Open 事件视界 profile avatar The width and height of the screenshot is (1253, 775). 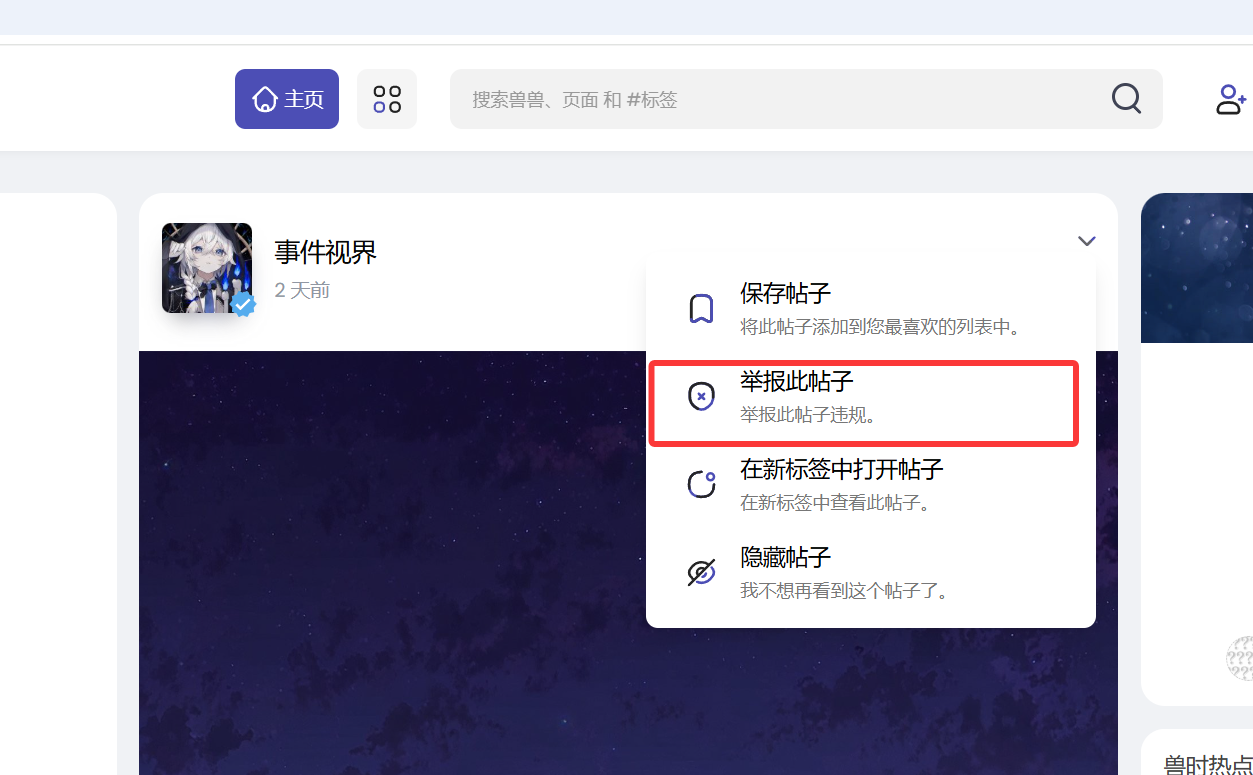205,265
